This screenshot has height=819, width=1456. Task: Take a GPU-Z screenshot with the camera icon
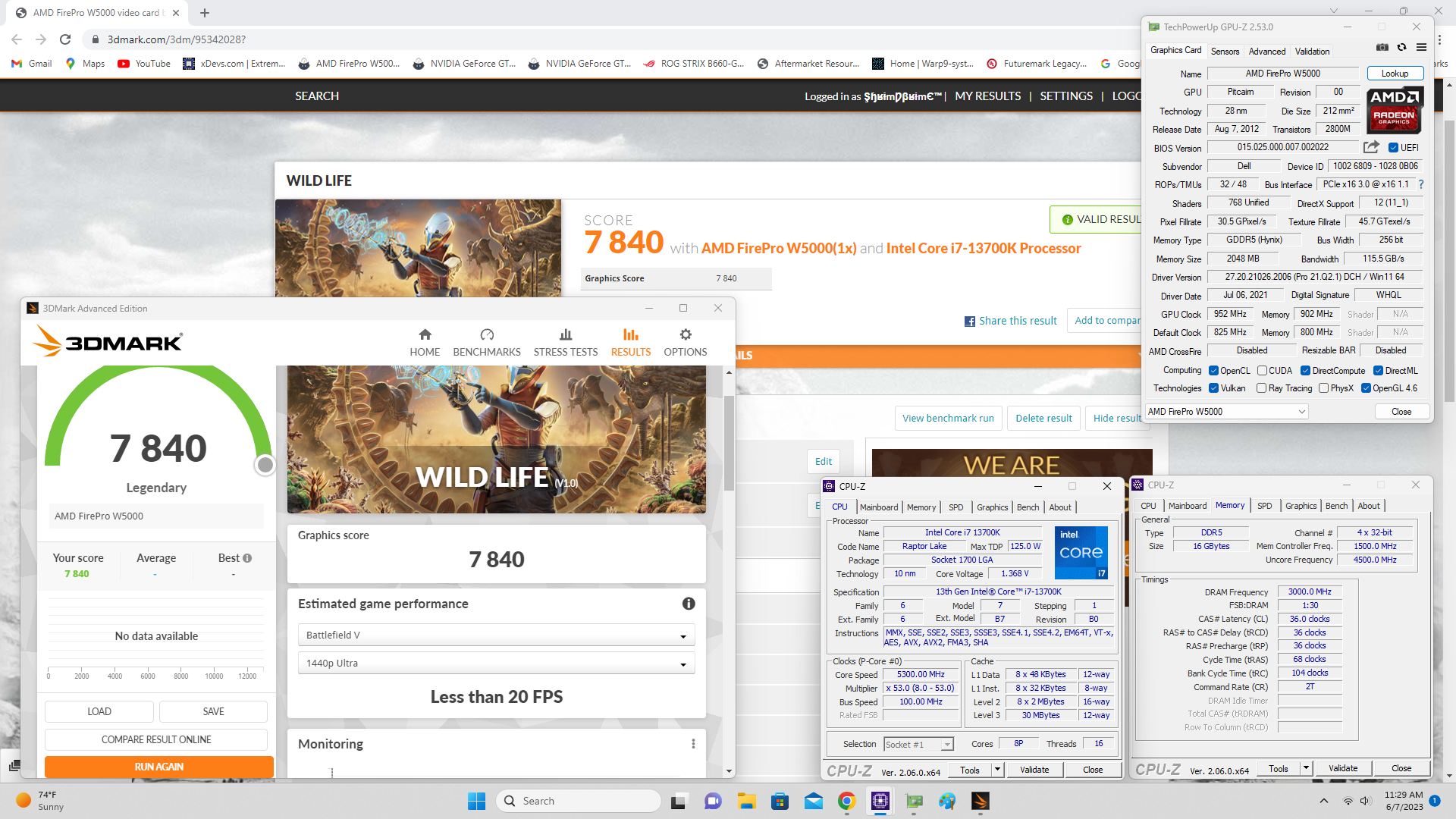tap(1382, 47)
